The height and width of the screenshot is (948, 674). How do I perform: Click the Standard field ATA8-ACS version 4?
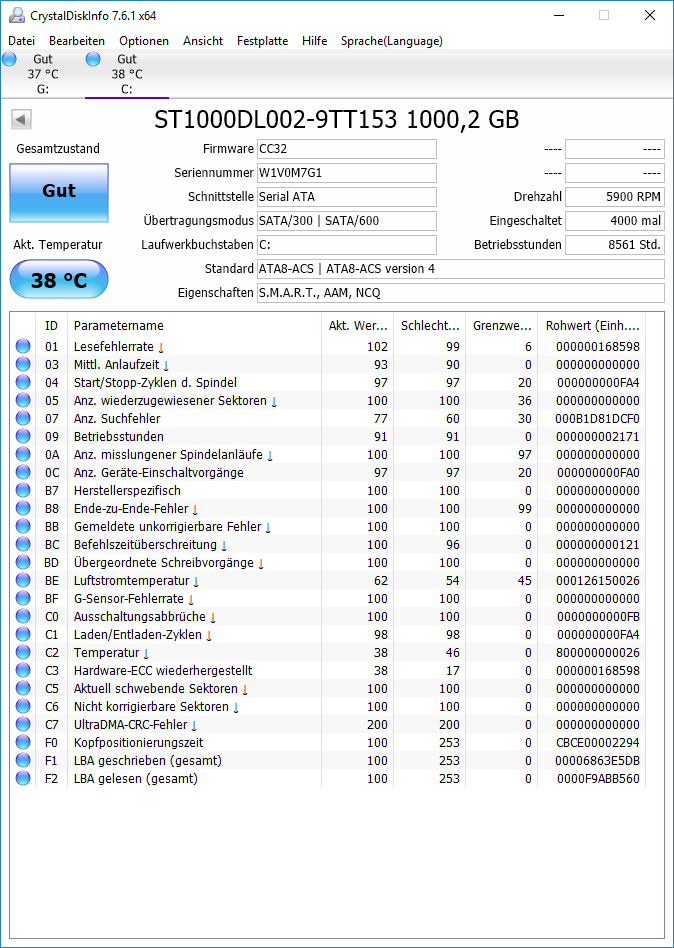coord(461,268)
